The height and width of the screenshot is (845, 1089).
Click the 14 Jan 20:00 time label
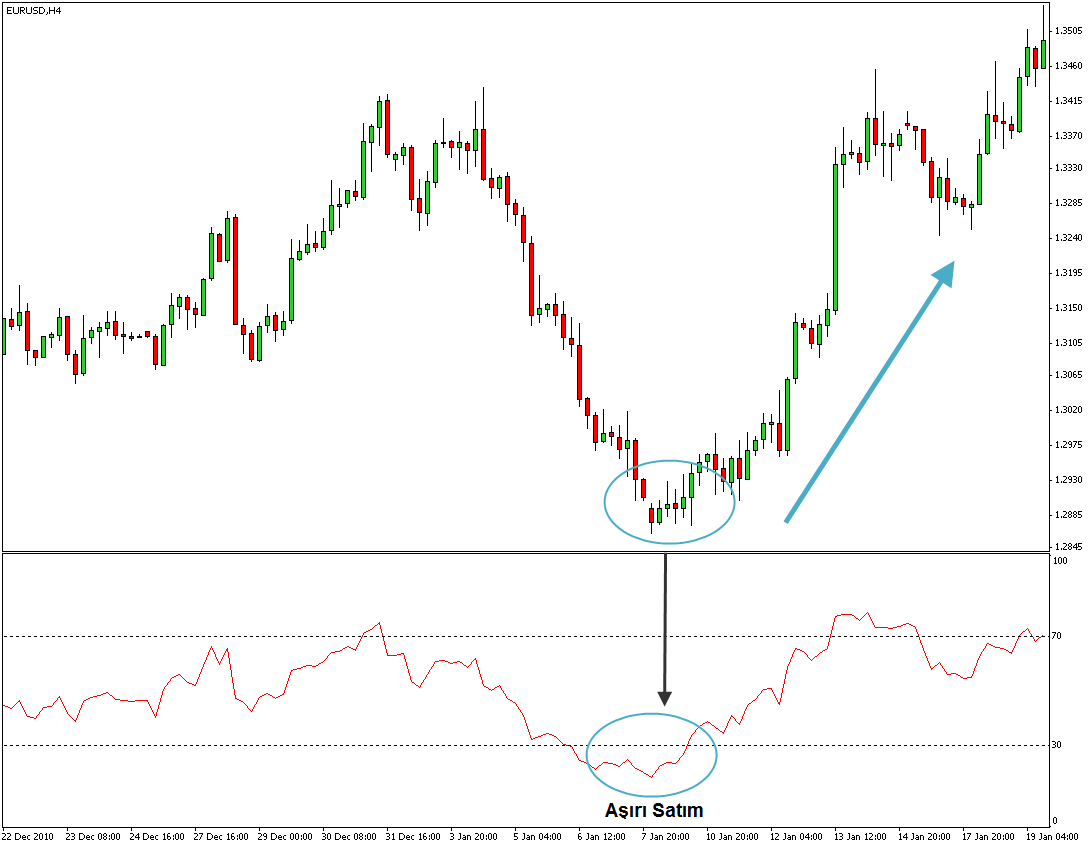(x=924, y=837)
